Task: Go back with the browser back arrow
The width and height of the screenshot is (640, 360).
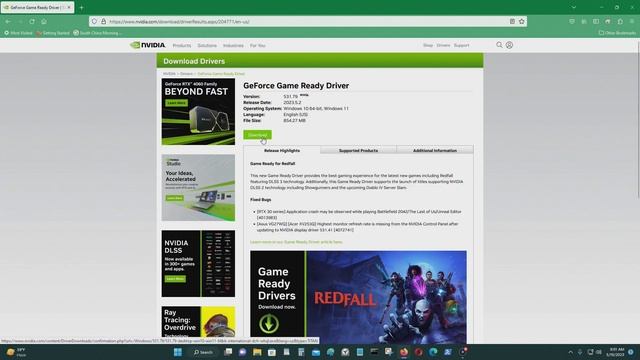Action: click(8, 21)
